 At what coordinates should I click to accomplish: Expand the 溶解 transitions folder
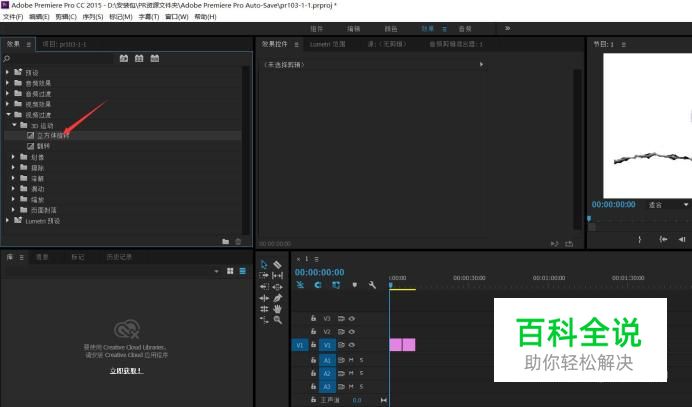click(x=13, y=178)
